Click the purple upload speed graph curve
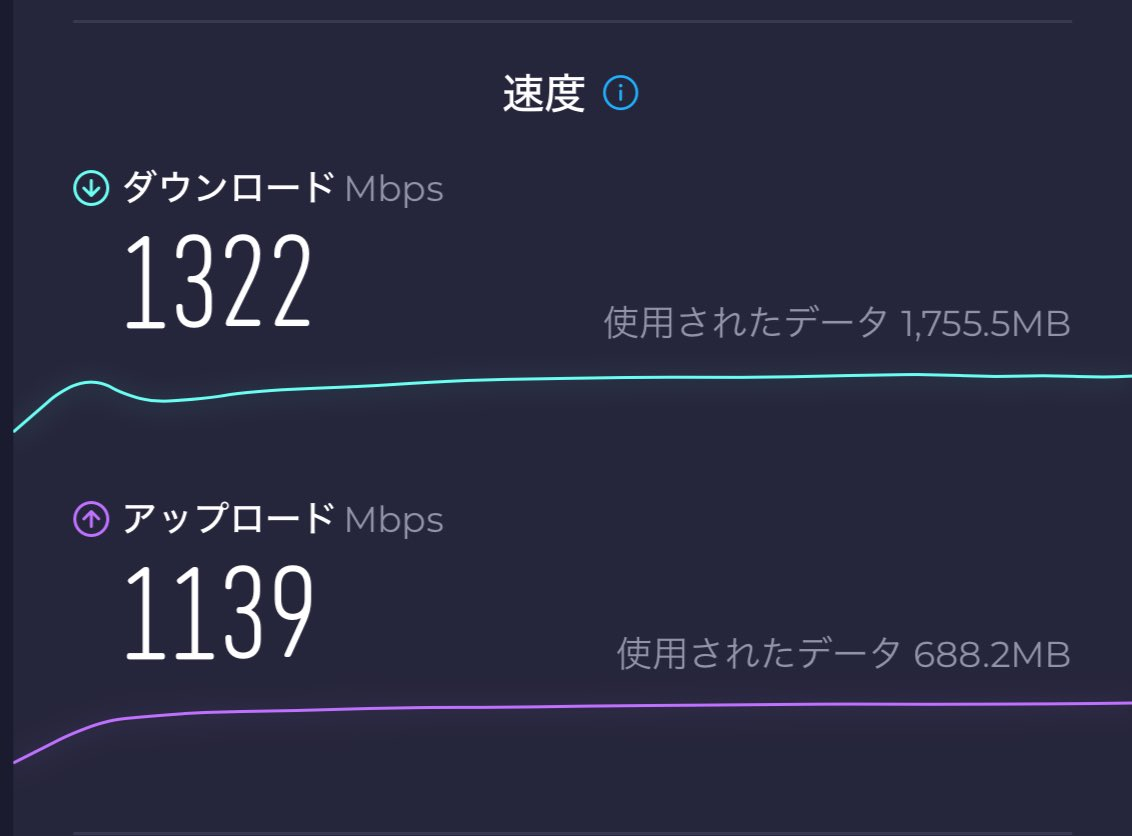This screenshot has height=836, width=1132. point(600,704)
